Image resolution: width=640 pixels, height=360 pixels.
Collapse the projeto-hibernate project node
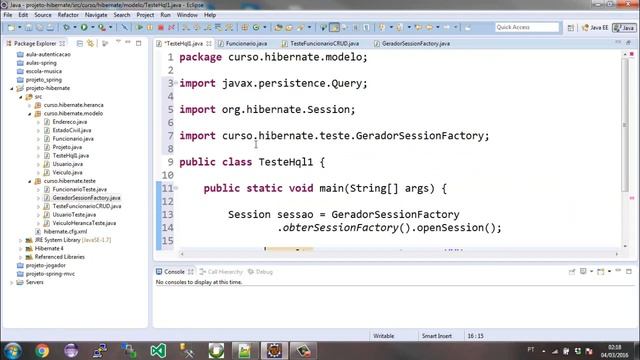point(12,89)
